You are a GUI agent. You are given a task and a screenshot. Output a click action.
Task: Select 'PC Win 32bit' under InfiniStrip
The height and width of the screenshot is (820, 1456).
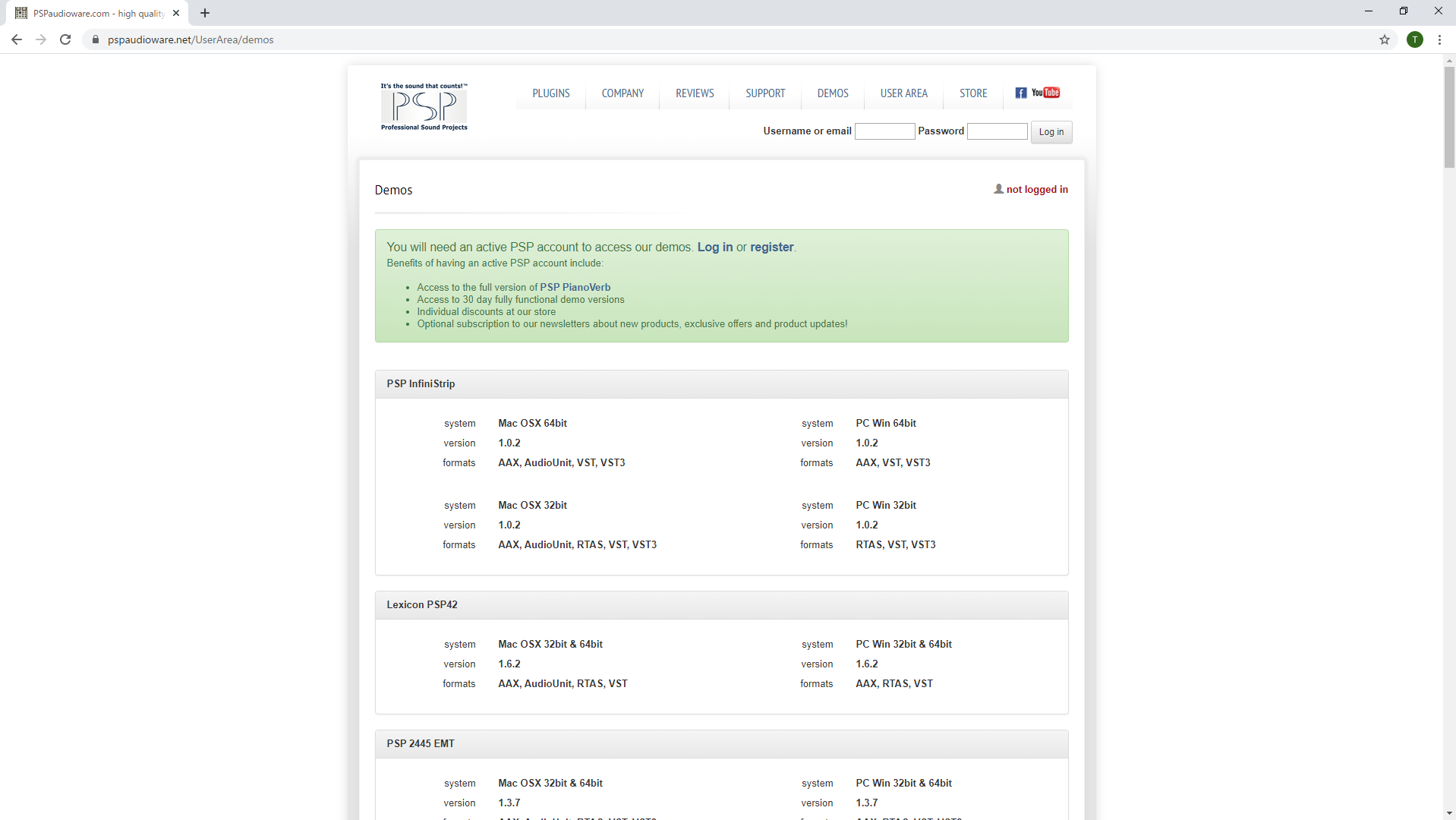pos(886,505)
